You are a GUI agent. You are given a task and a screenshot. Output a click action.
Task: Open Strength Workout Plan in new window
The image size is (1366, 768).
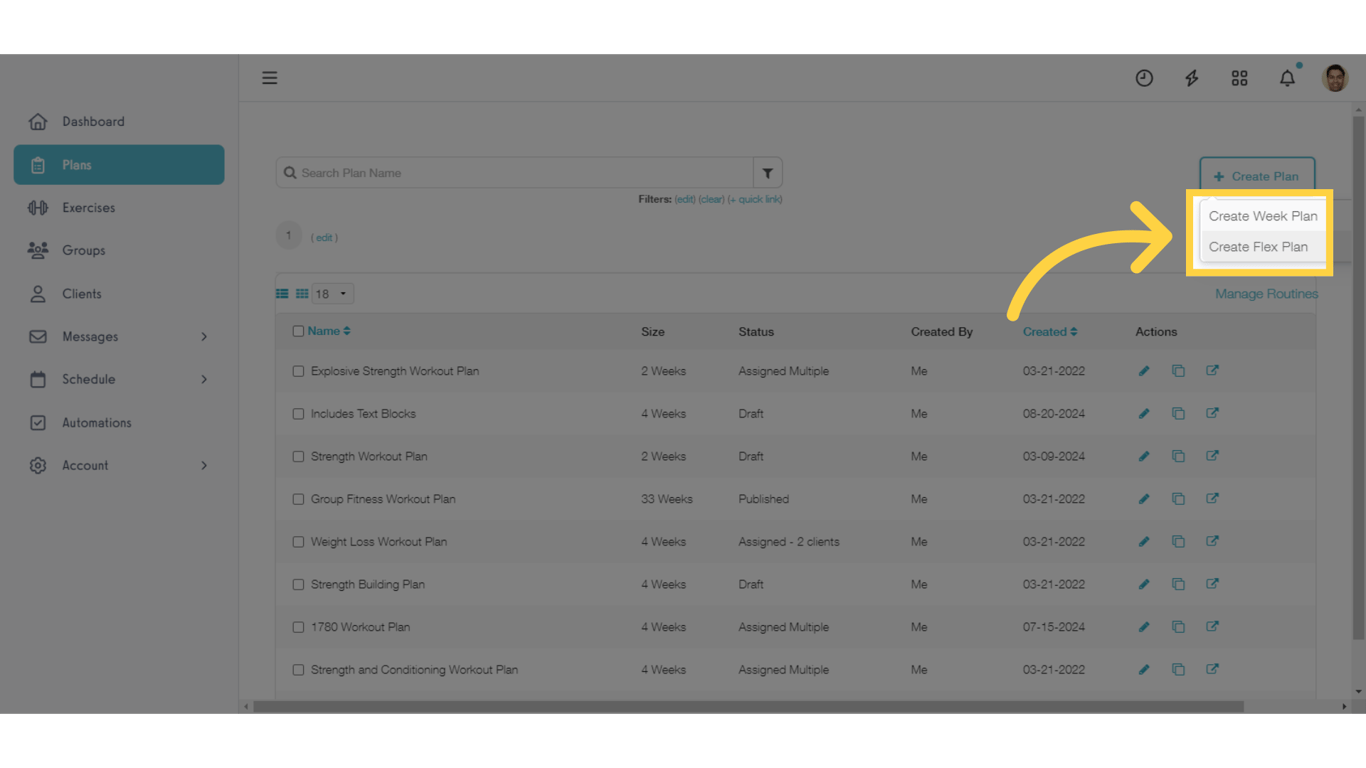coord(1212,456)
